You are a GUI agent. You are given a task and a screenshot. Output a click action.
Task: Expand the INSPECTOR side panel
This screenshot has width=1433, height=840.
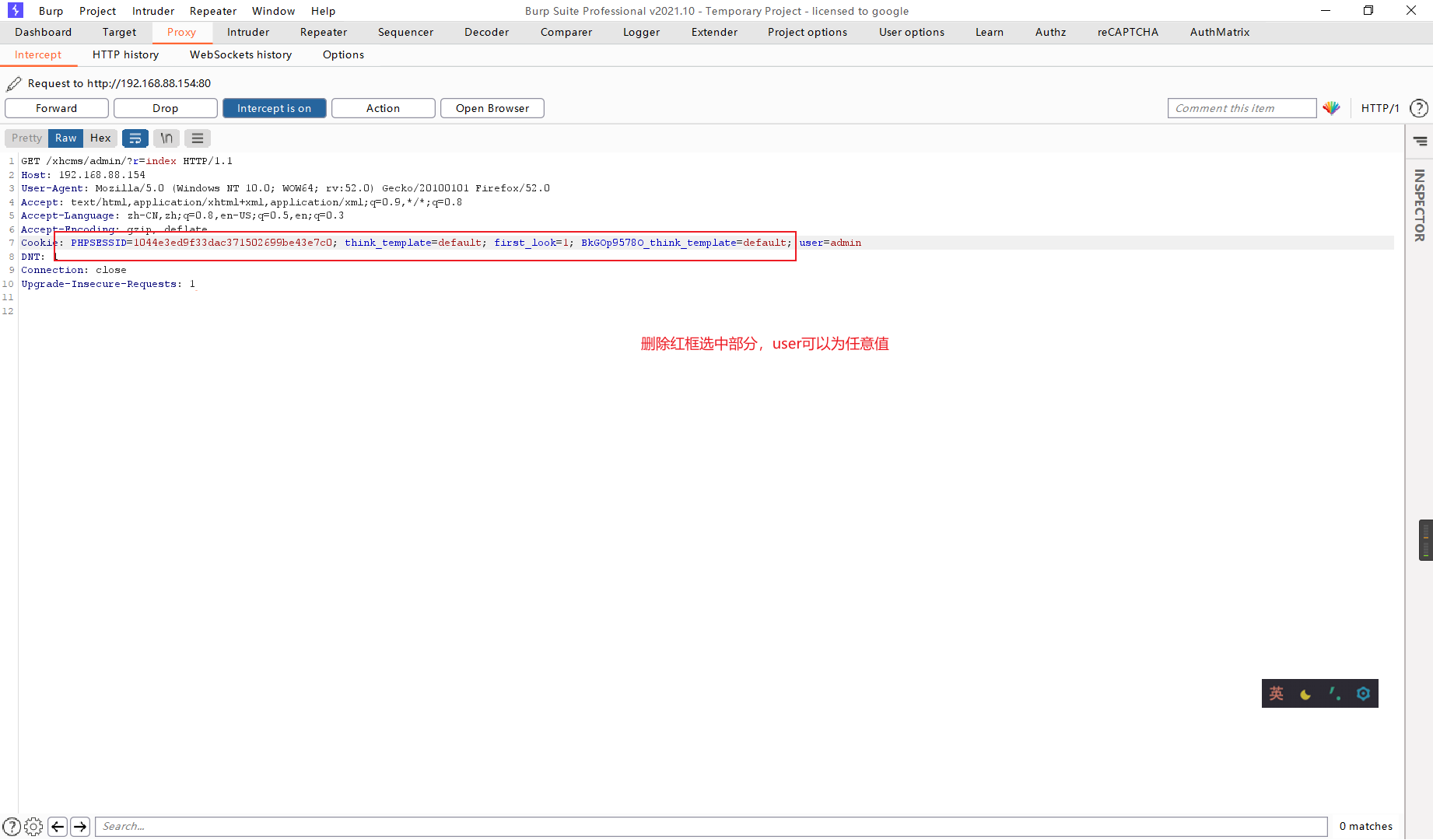1420,205
